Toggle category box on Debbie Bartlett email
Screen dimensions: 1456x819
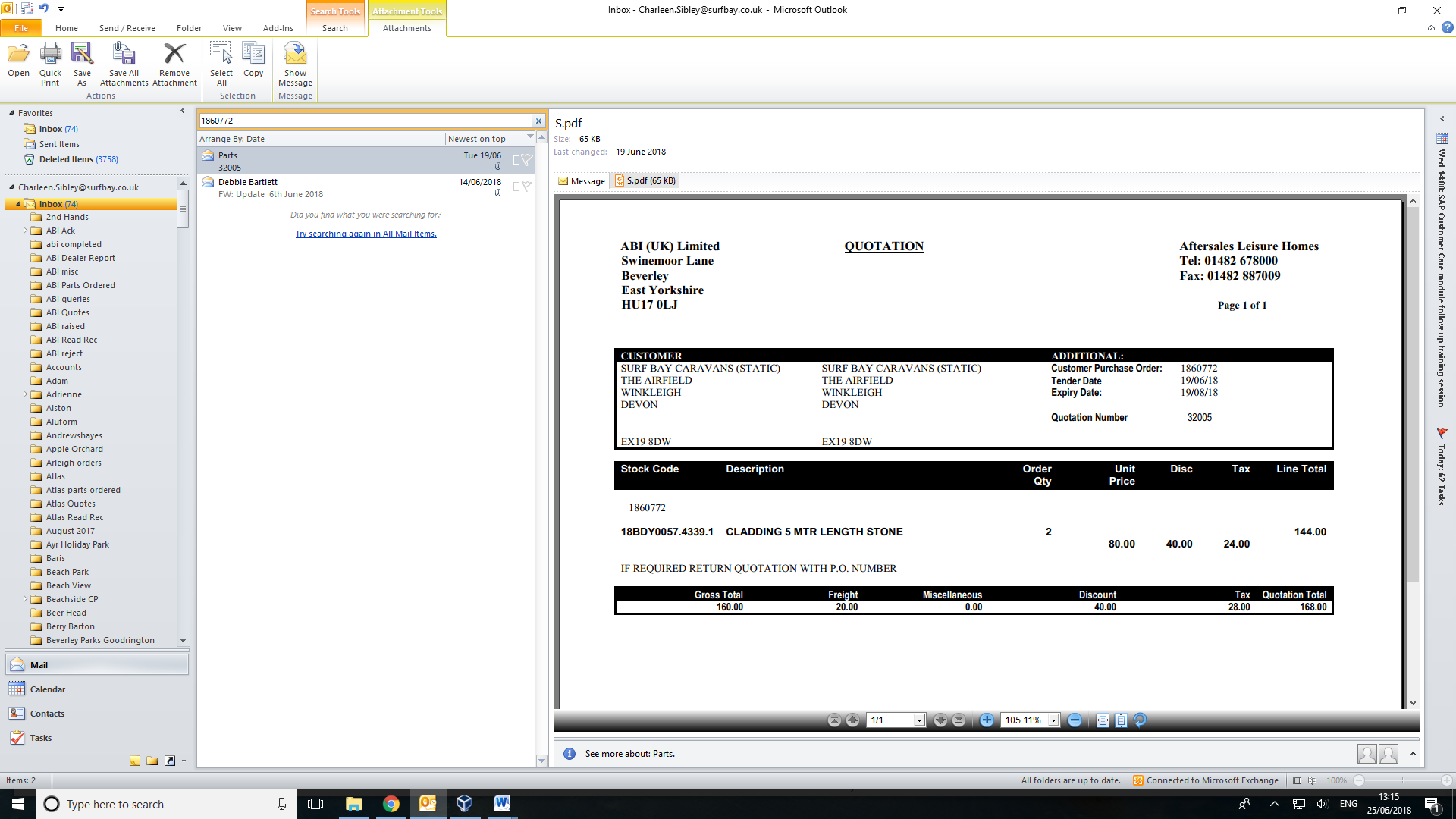(x=516, y=187)
